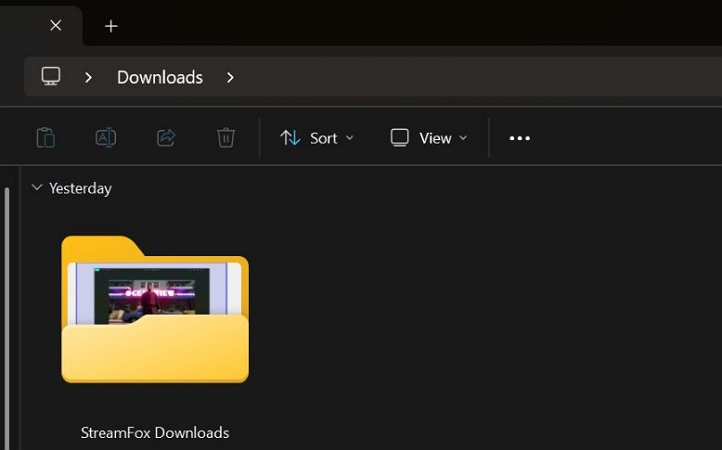The height and width of the screenshot is (450, 722).
Task: Select the Yesterday group header label
Action: 80,188
